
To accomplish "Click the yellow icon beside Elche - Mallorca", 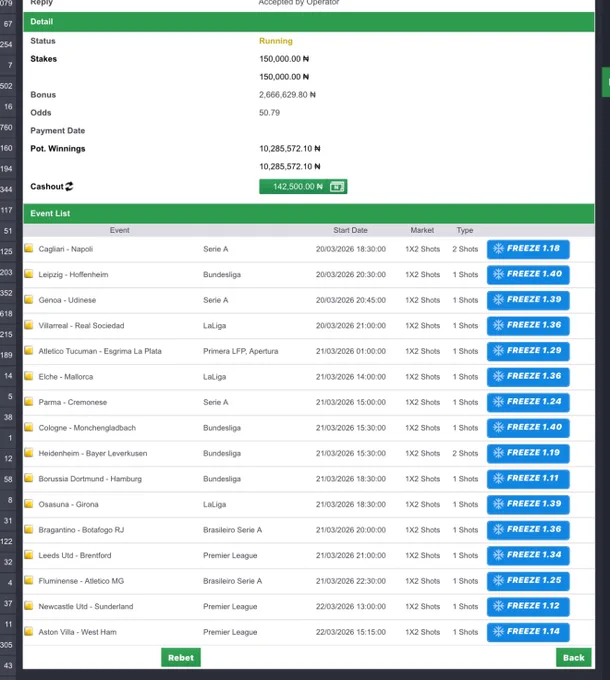I will click(x=29, y=376).
